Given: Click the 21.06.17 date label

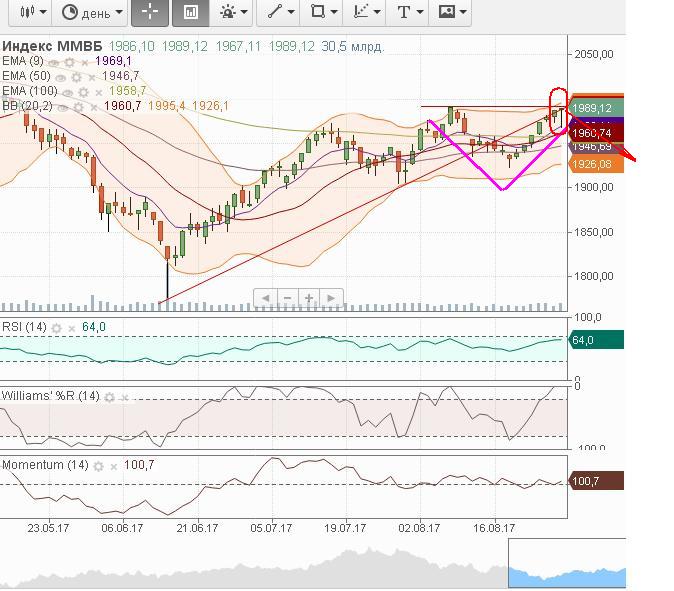Looking at the screenshot, I should pos(197,528).
